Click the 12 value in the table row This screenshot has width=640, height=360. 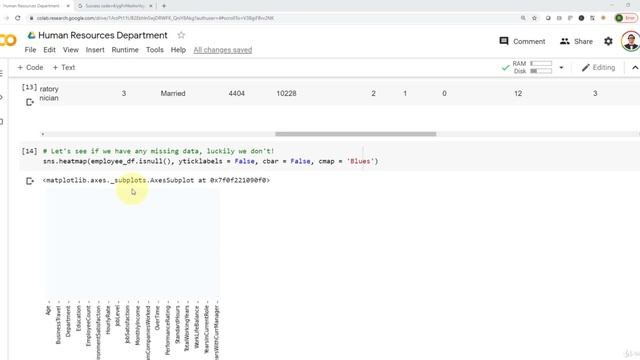(x=518, y=93)
